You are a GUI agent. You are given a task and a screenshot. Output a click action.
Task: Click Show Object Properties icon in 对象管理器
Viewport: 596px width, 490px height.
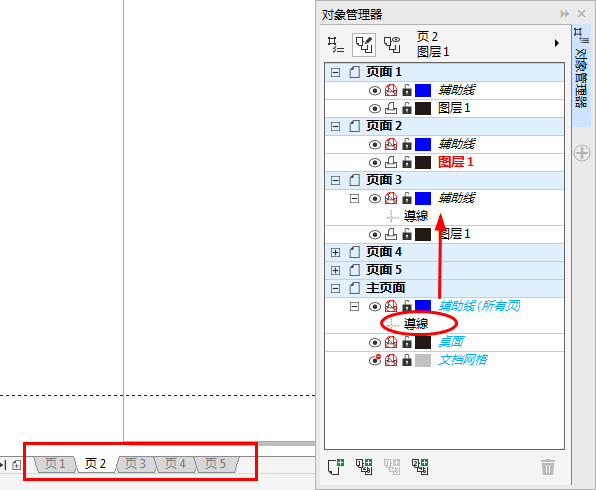point(336,44)
